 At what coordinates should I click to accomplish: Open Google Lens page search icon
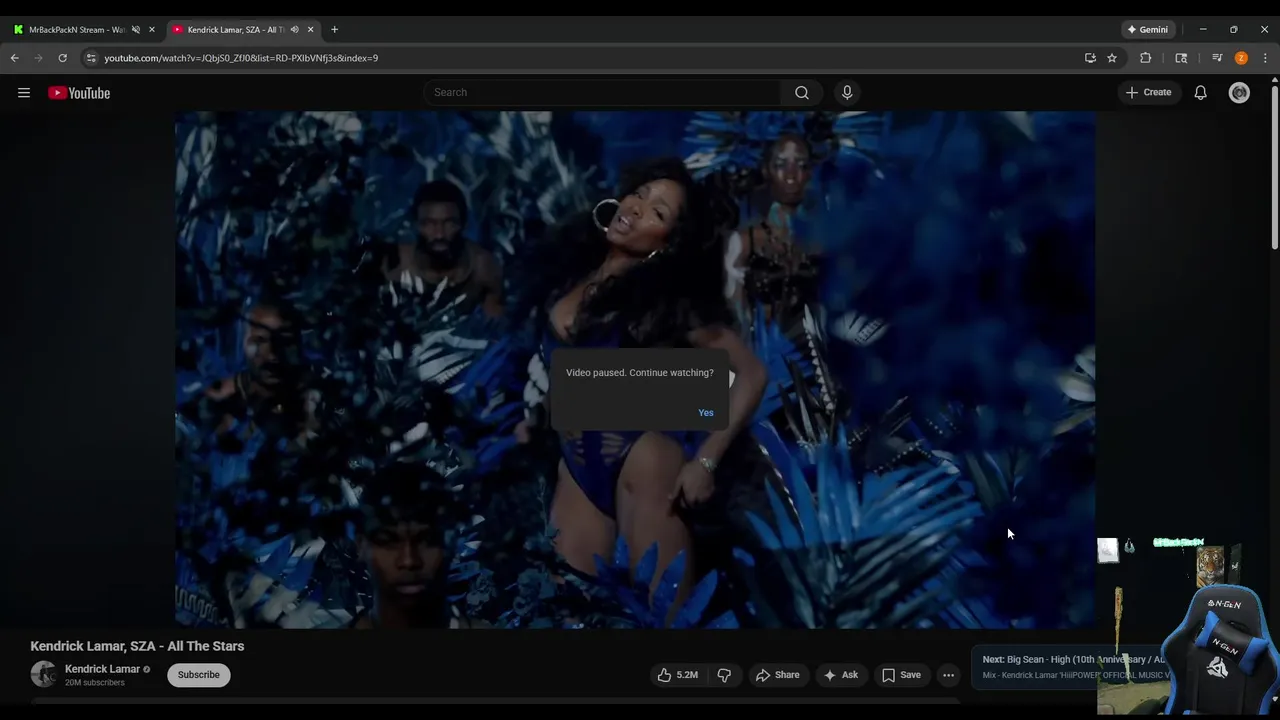coord(1181,58)
